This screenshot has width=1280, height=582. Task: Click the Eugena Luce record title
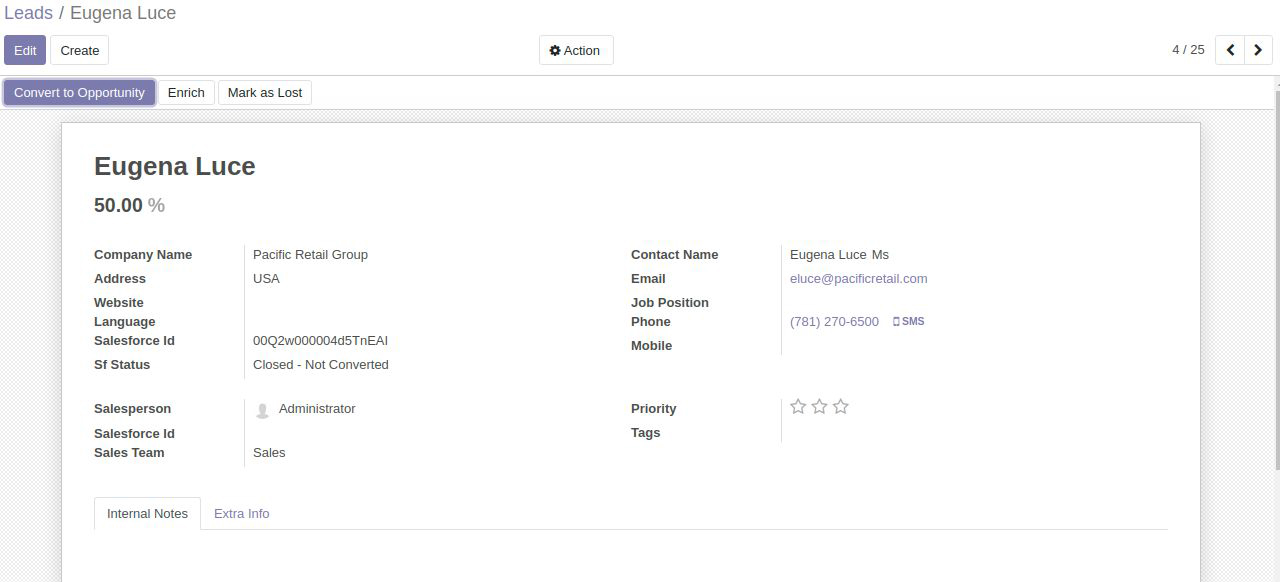pyautogui.click(x=175, y=166)
